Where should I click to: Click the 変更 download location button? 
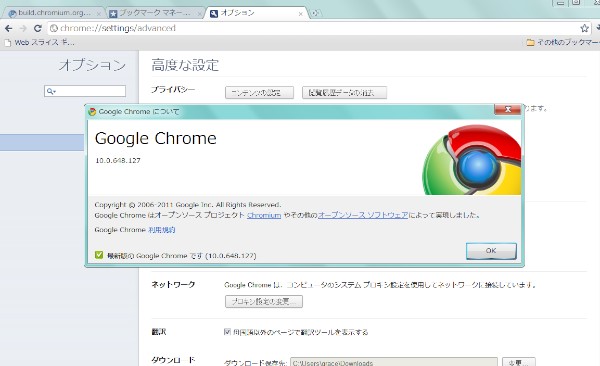pos(519,362)
